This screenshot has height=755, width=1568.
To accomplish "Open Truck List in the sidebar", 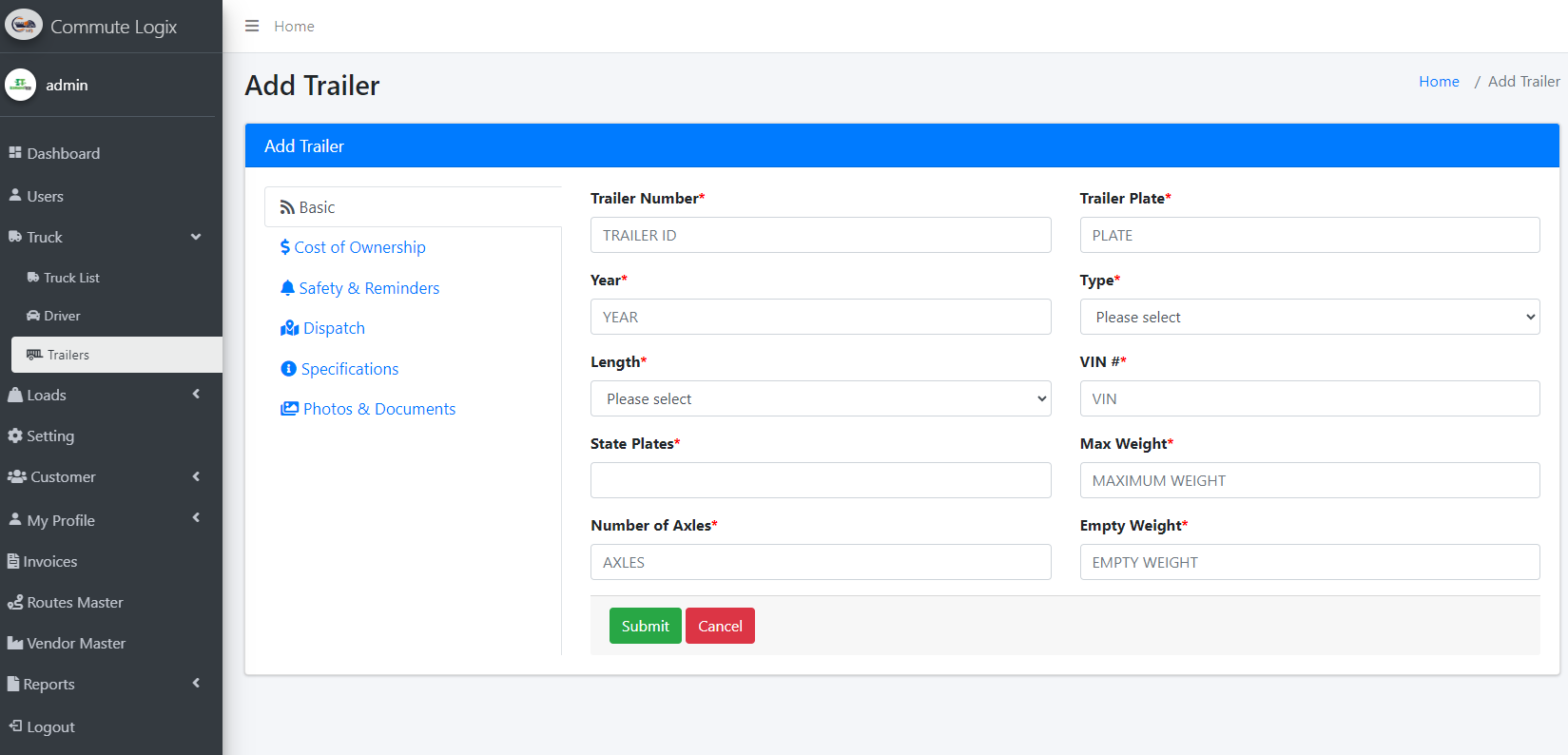I will click(x=71, y=278).
